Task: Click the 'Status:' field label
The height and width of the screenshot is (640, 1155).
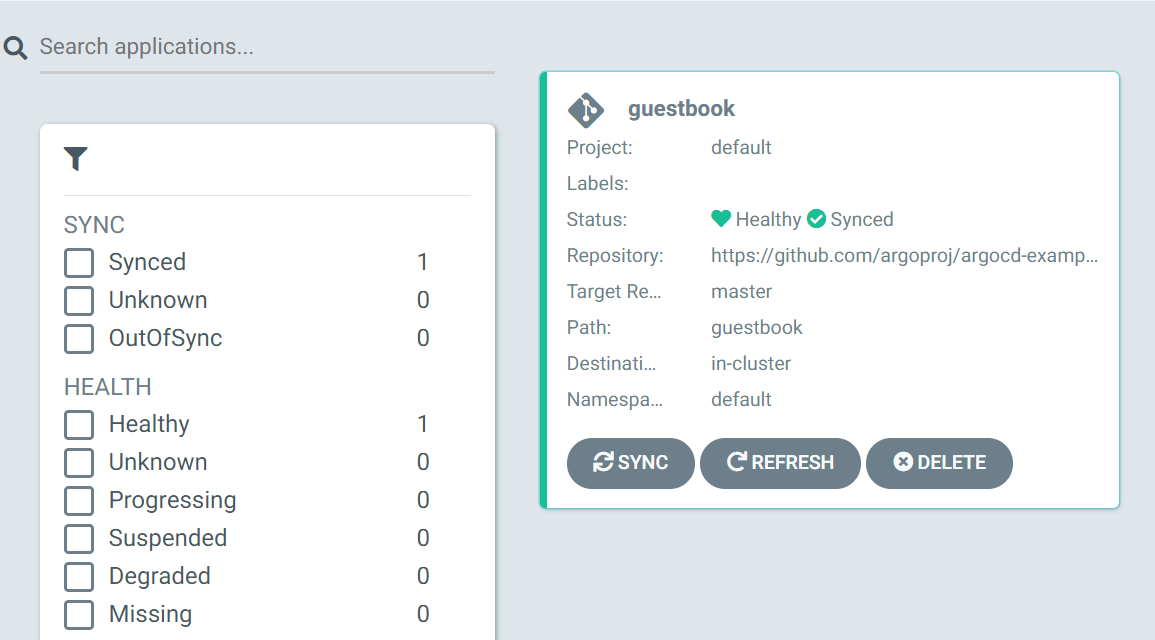Action: 597,219
